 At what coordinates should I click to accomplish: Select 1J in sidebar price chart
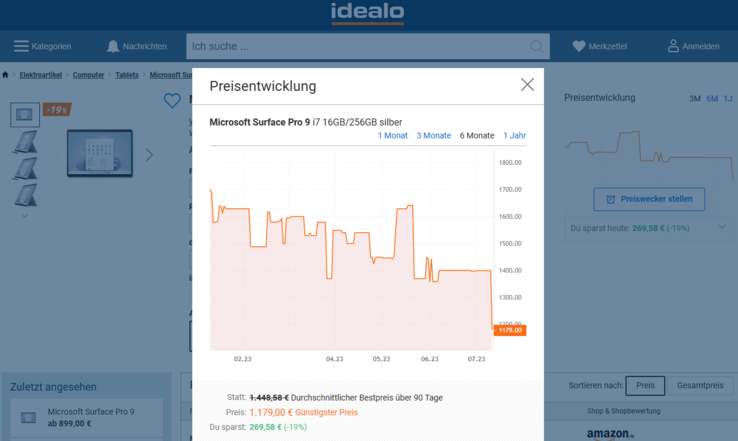tap(728, 99)
